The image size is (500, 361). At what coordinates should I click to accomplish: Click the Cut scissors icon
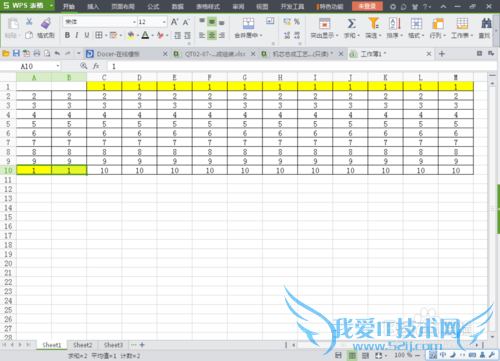pyautogui.click(x=29, y=22)
